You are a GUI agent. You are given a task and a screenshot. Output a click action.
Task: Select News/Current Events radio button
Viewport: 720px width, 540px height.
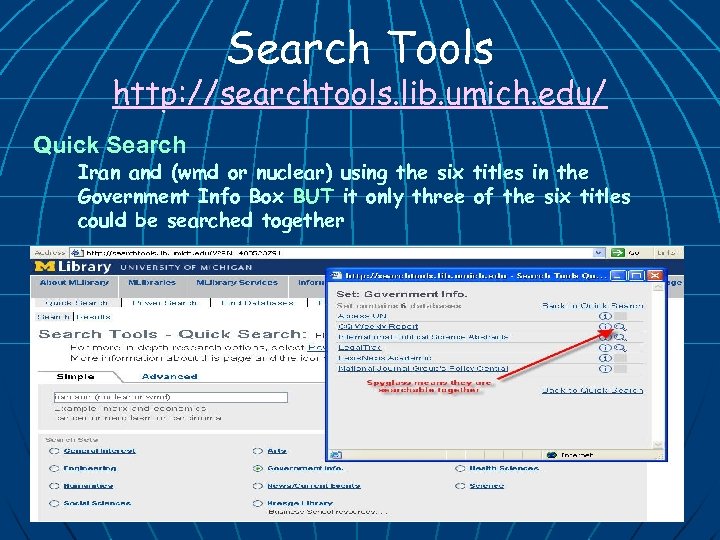point(258,486)
